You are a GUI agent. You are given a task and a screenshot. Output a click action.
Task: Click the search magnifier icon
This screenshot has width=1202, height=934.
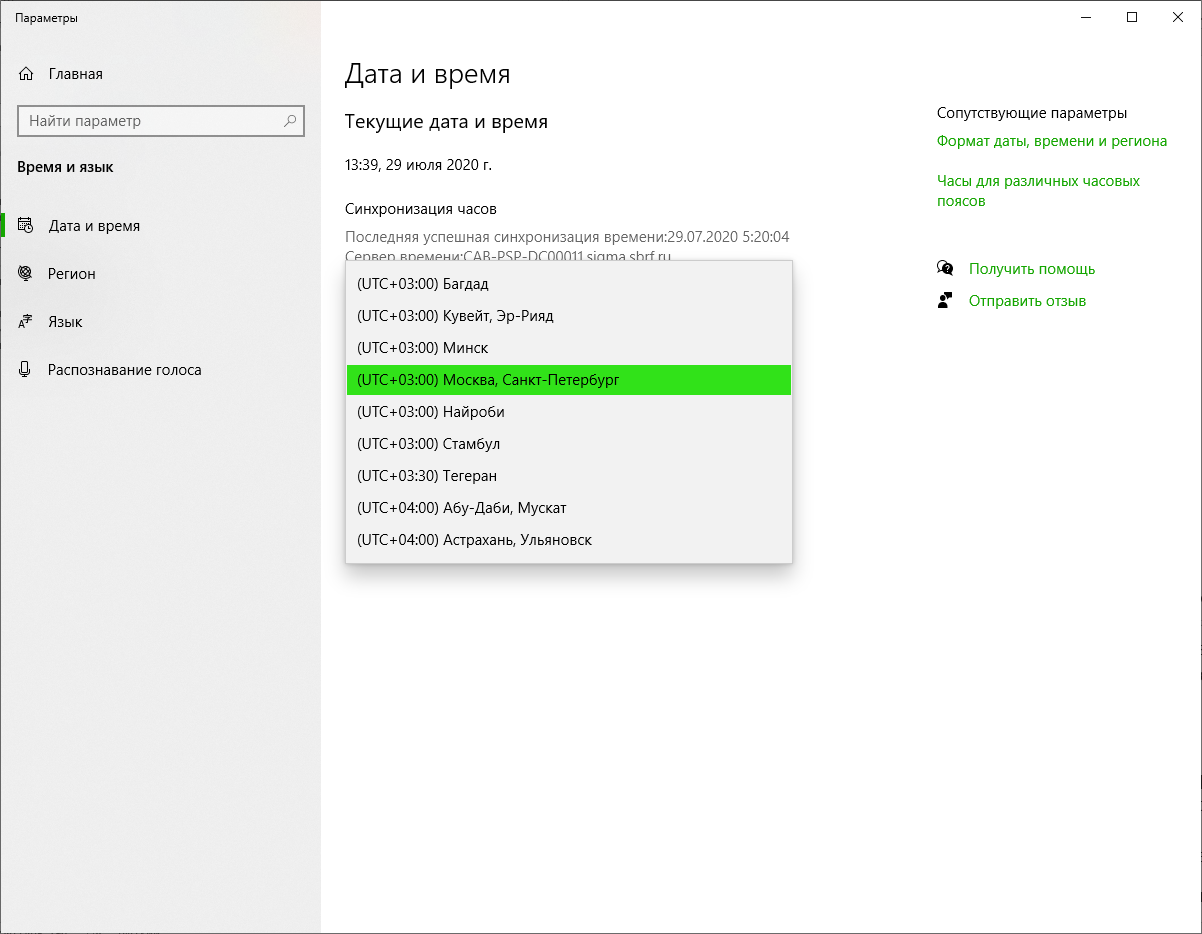coord(290,121)
